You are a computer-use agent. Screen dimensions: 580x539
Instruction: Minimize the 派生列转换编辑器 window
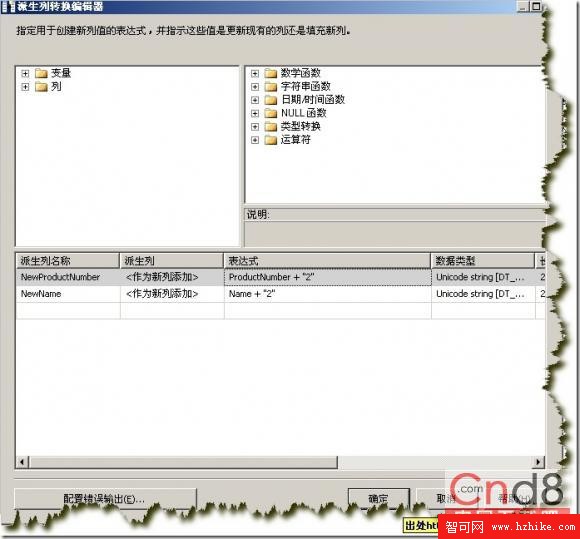523,6
